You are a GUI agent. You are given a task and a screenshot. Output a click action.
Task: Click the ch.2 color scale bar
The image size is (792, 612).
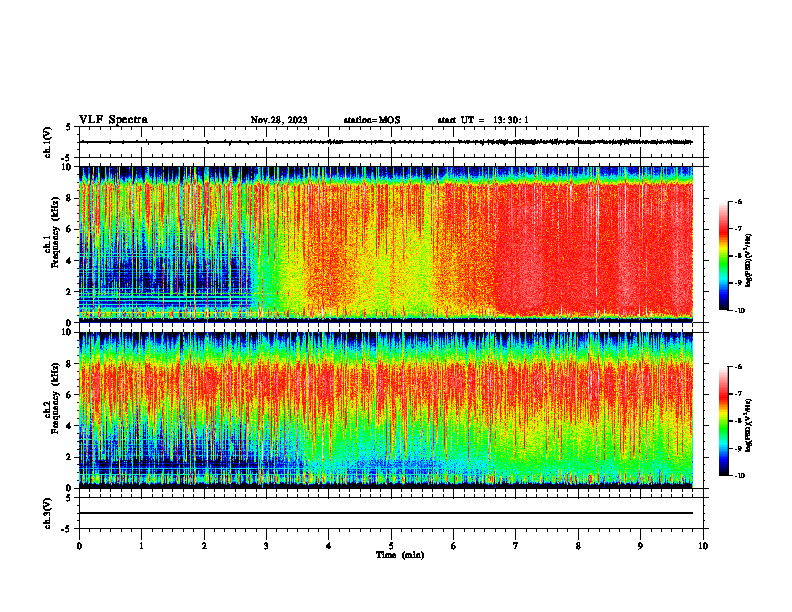(x=723, y=421)
